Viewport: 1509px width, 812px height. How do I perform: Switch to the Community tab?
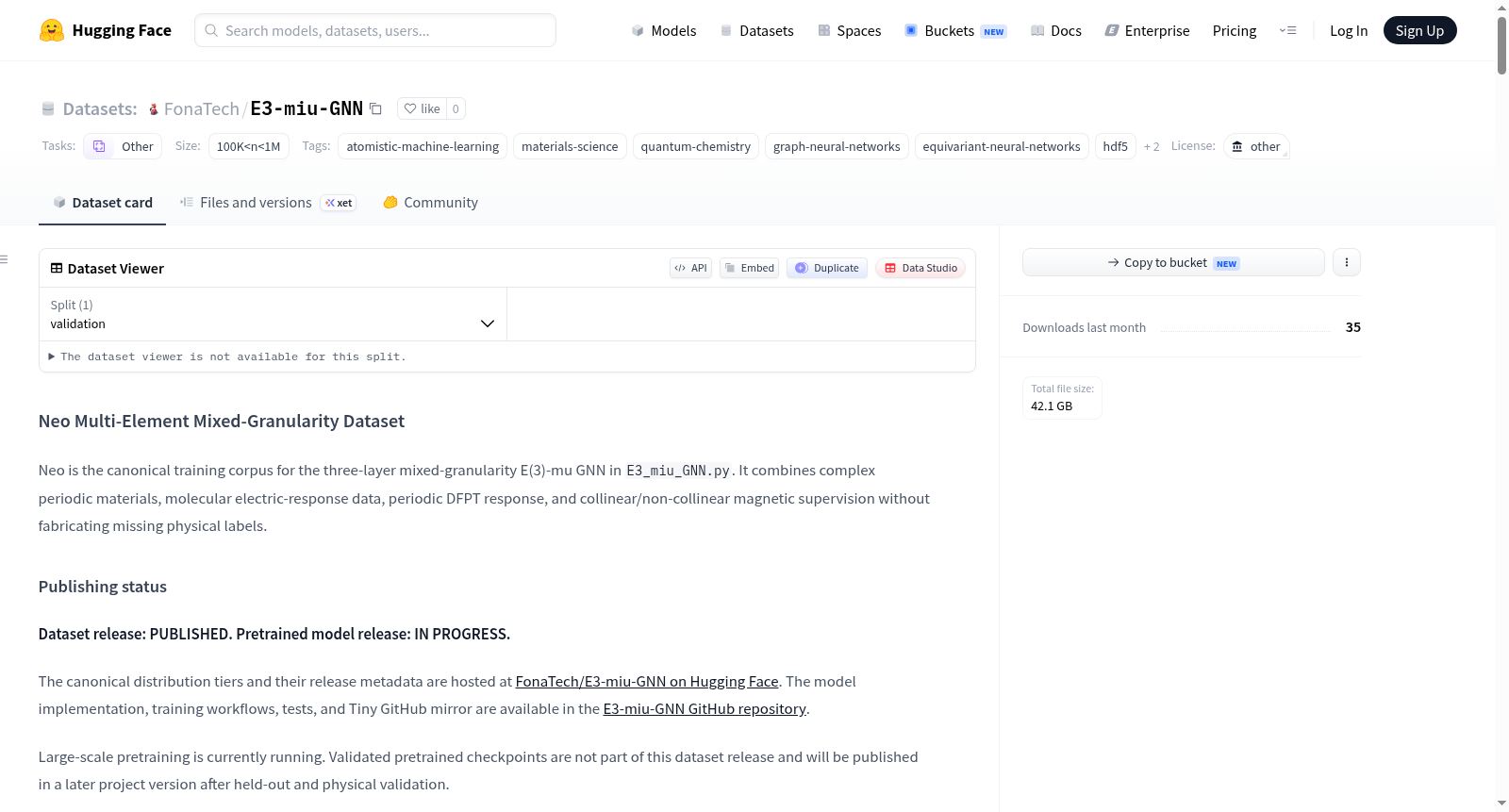(430, 202)
